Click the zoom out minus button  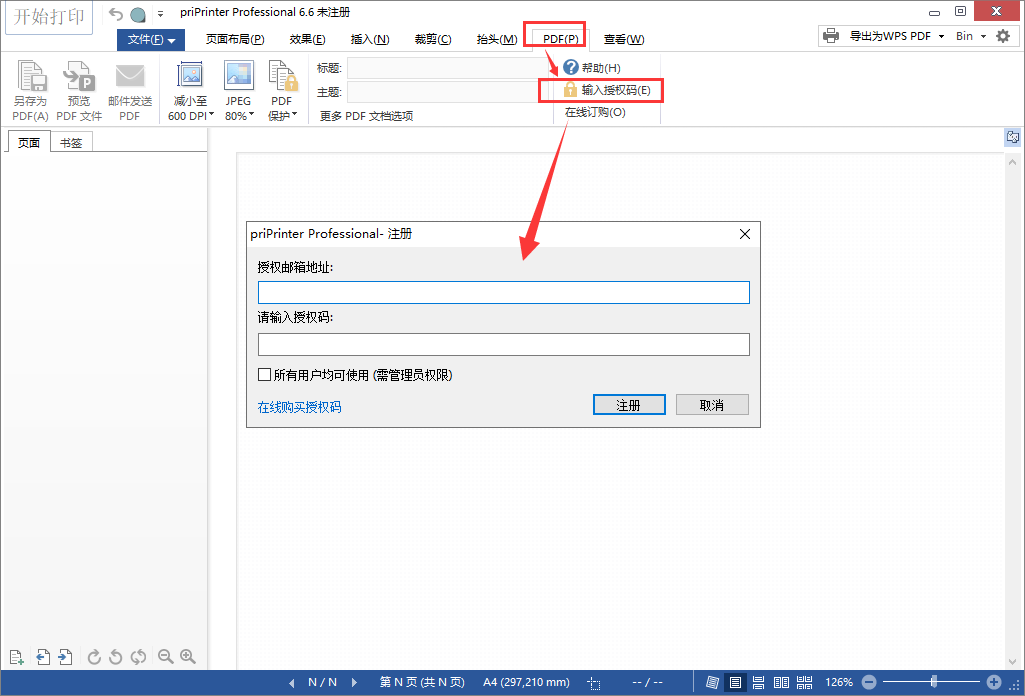(x=869, y=682)
